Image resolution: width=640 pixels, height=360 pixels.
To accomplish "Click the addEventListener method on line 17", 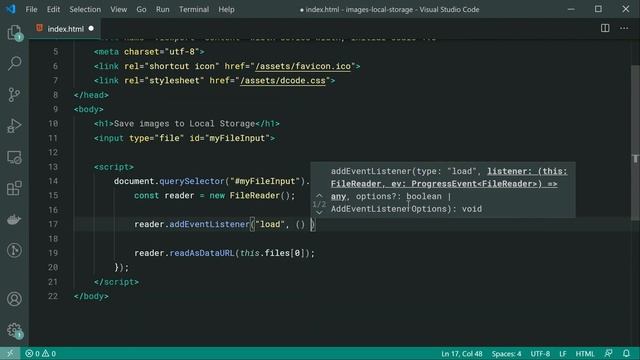I will click(209, 224).
